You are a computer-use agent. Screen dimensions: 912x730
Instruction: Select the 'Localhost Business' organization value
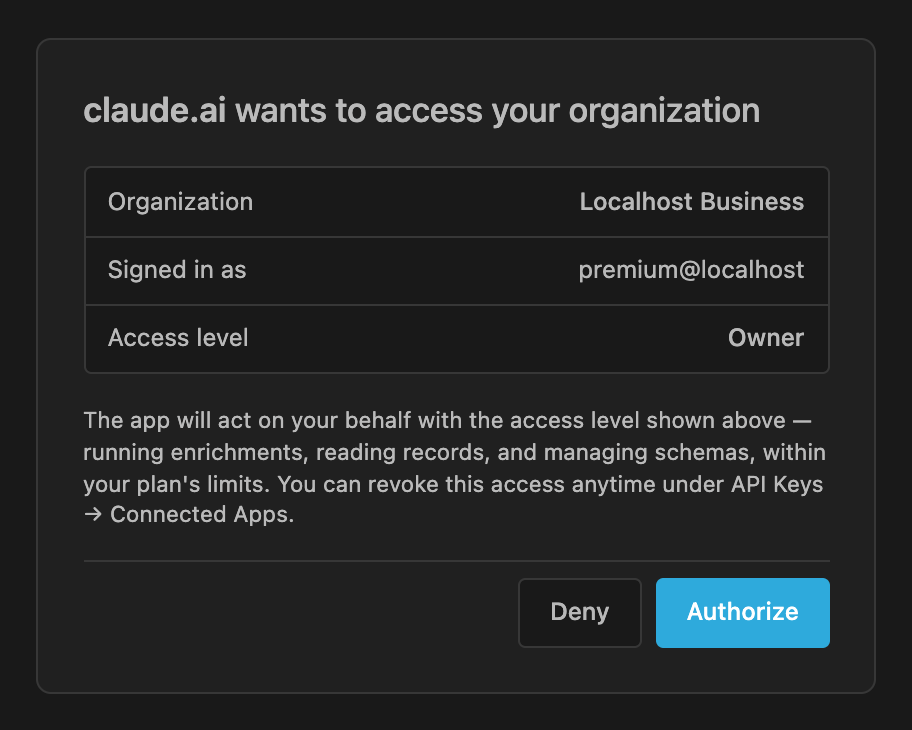coord(692,202)
